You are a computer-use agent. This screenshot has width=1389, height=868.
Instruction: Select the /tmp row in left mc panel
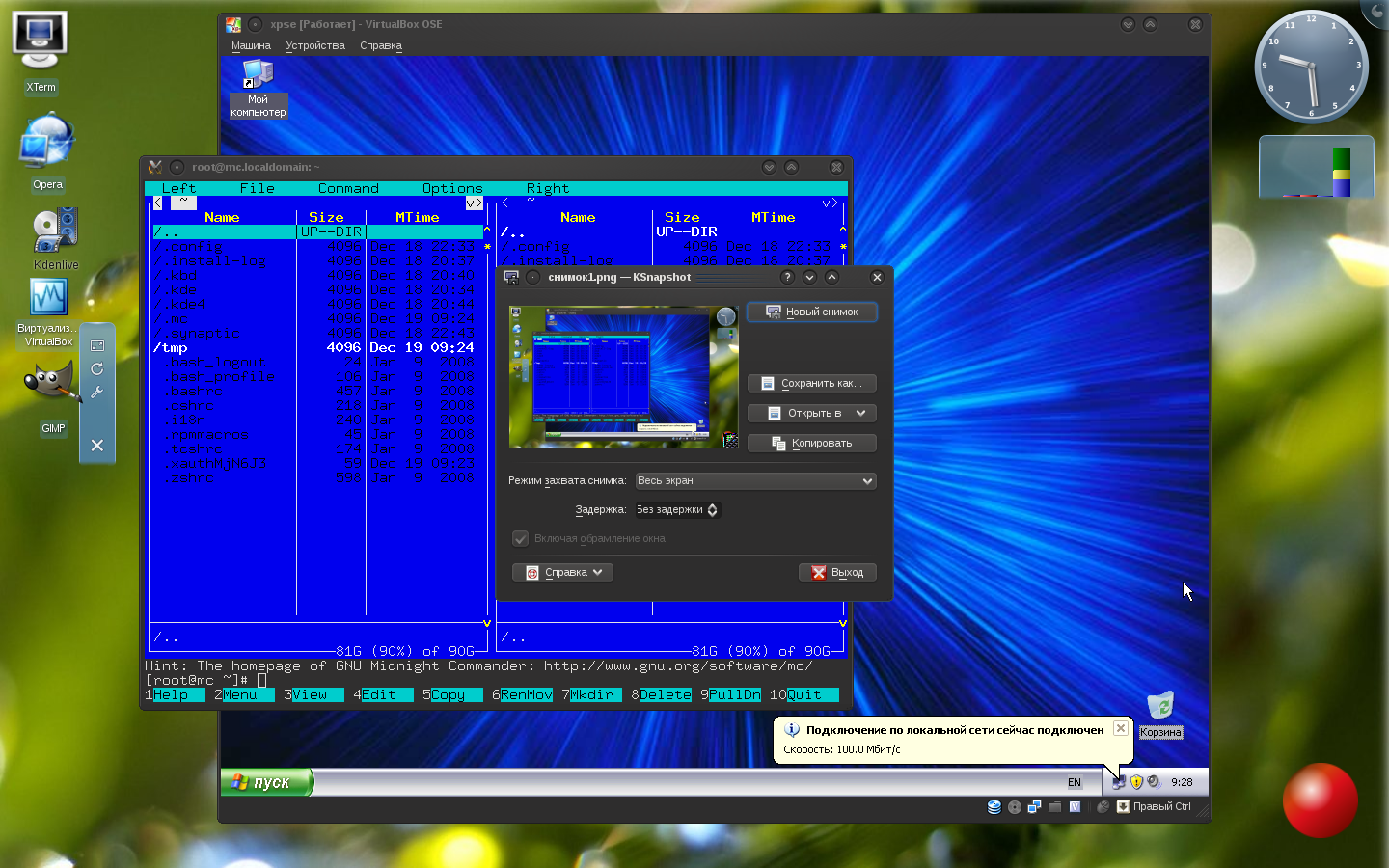pyautogui.click(x=318, y=347)
